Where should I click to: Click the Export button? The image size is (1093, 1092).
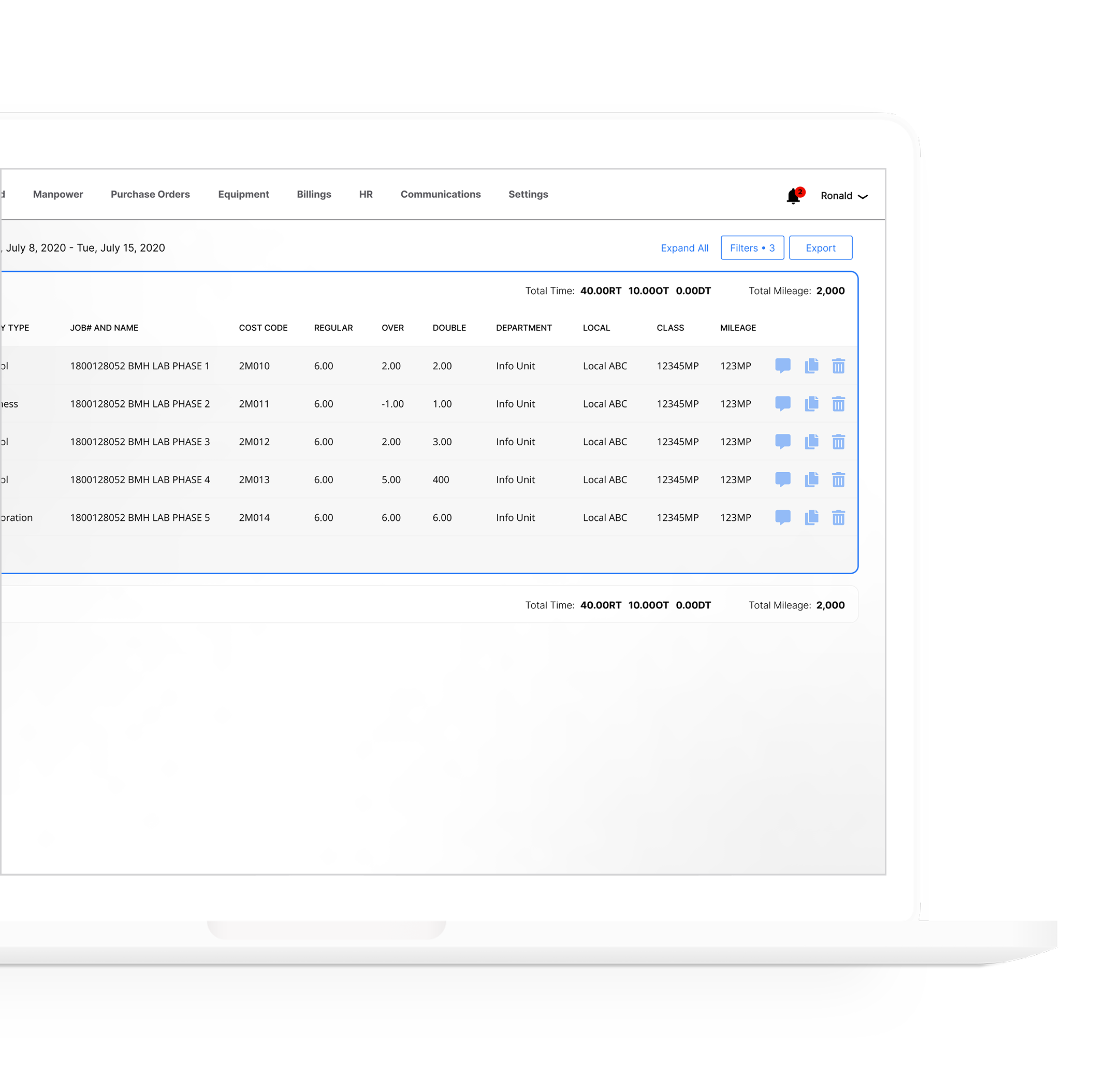coord(820,248)
